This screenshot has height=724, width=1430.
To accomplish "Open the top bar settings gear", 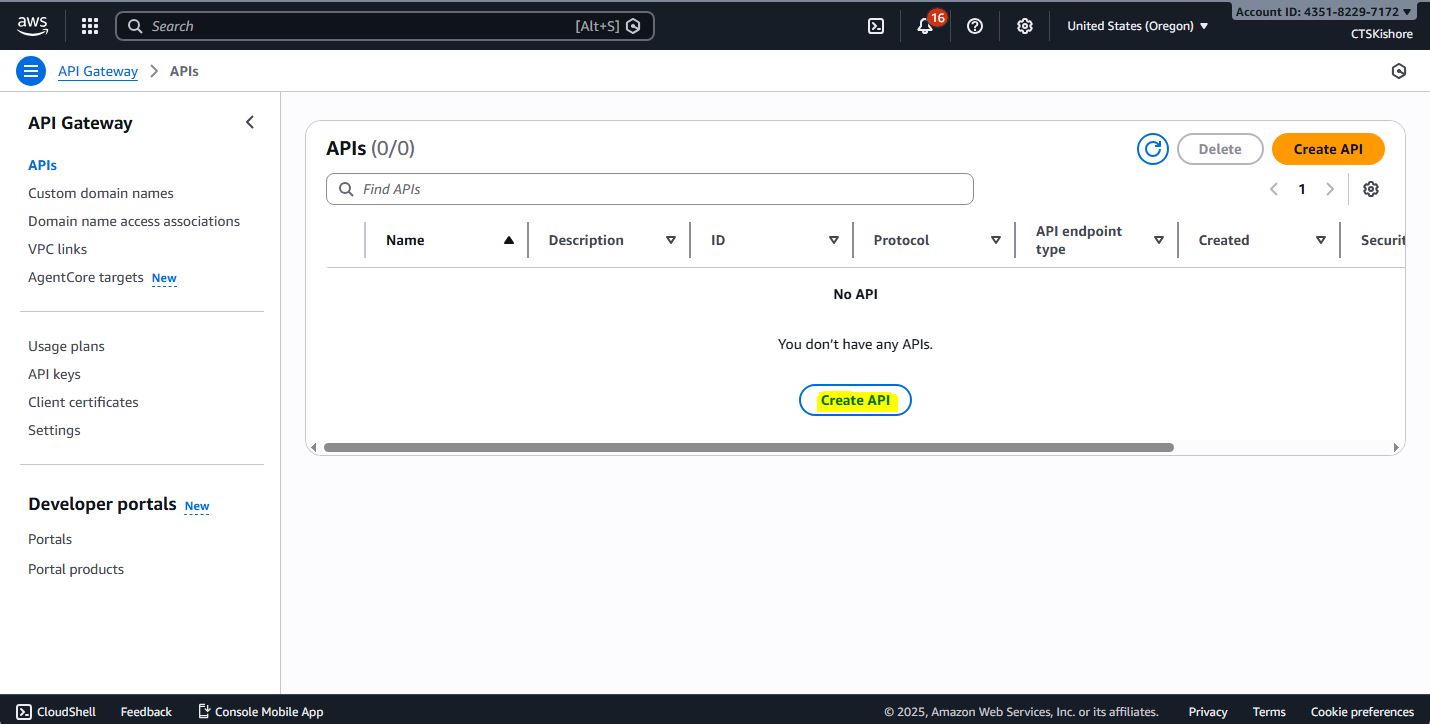I will 1024,26.
